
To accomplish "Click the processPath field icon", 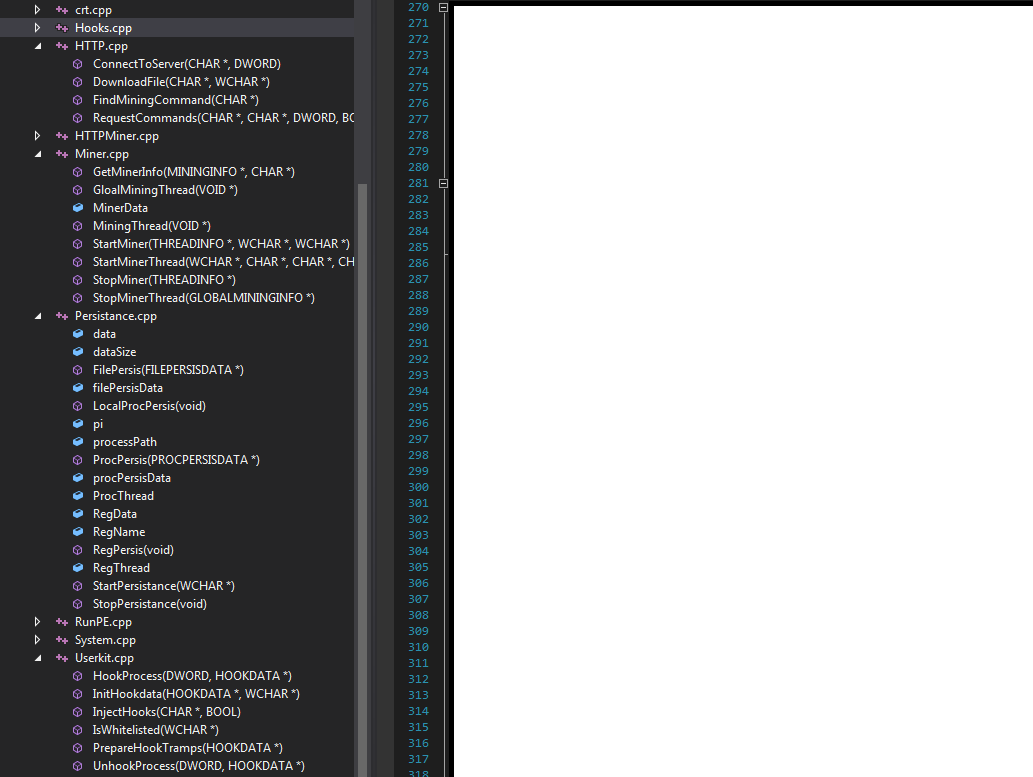I will (x=78, y=442).
